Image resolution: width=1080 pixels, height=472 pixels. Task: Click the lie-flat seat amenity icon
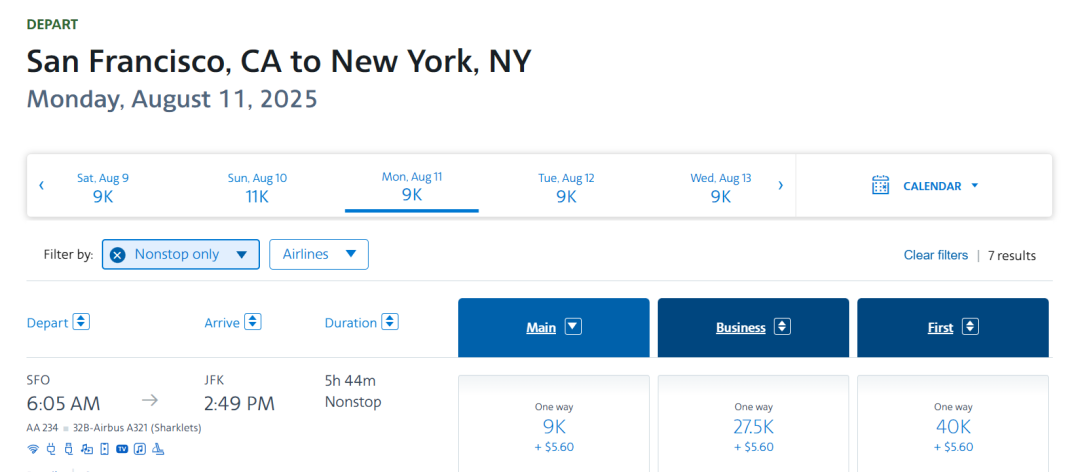click(158, 449)
